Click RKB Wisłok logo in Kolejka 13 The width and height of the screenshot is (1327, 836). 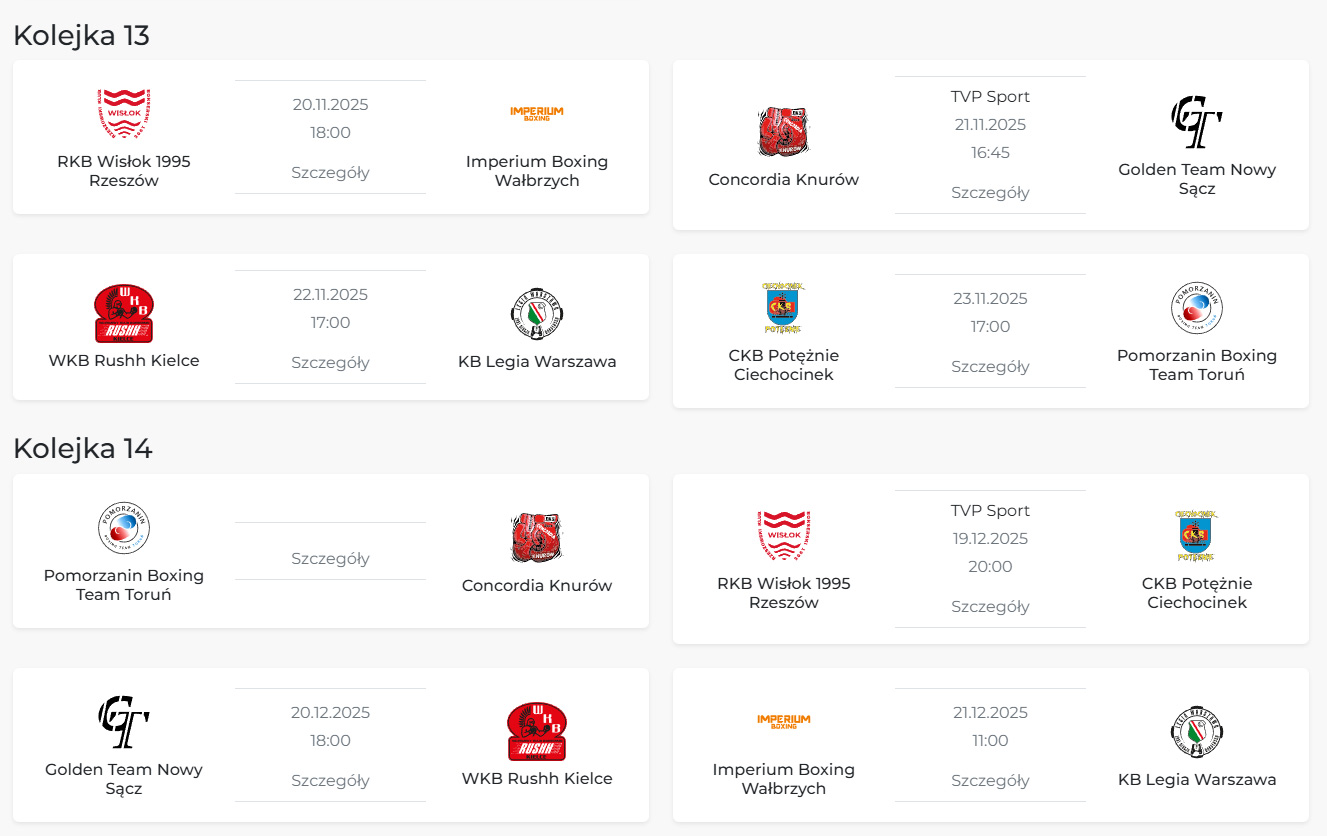[x=124, y=113]
